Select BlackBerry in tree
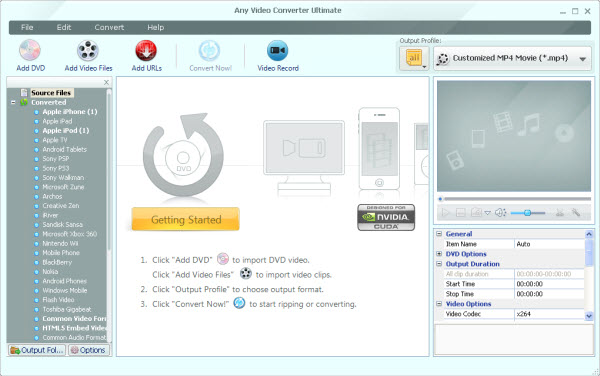The height and width of the screenshot is (376, 600). [x=57, y=262]
